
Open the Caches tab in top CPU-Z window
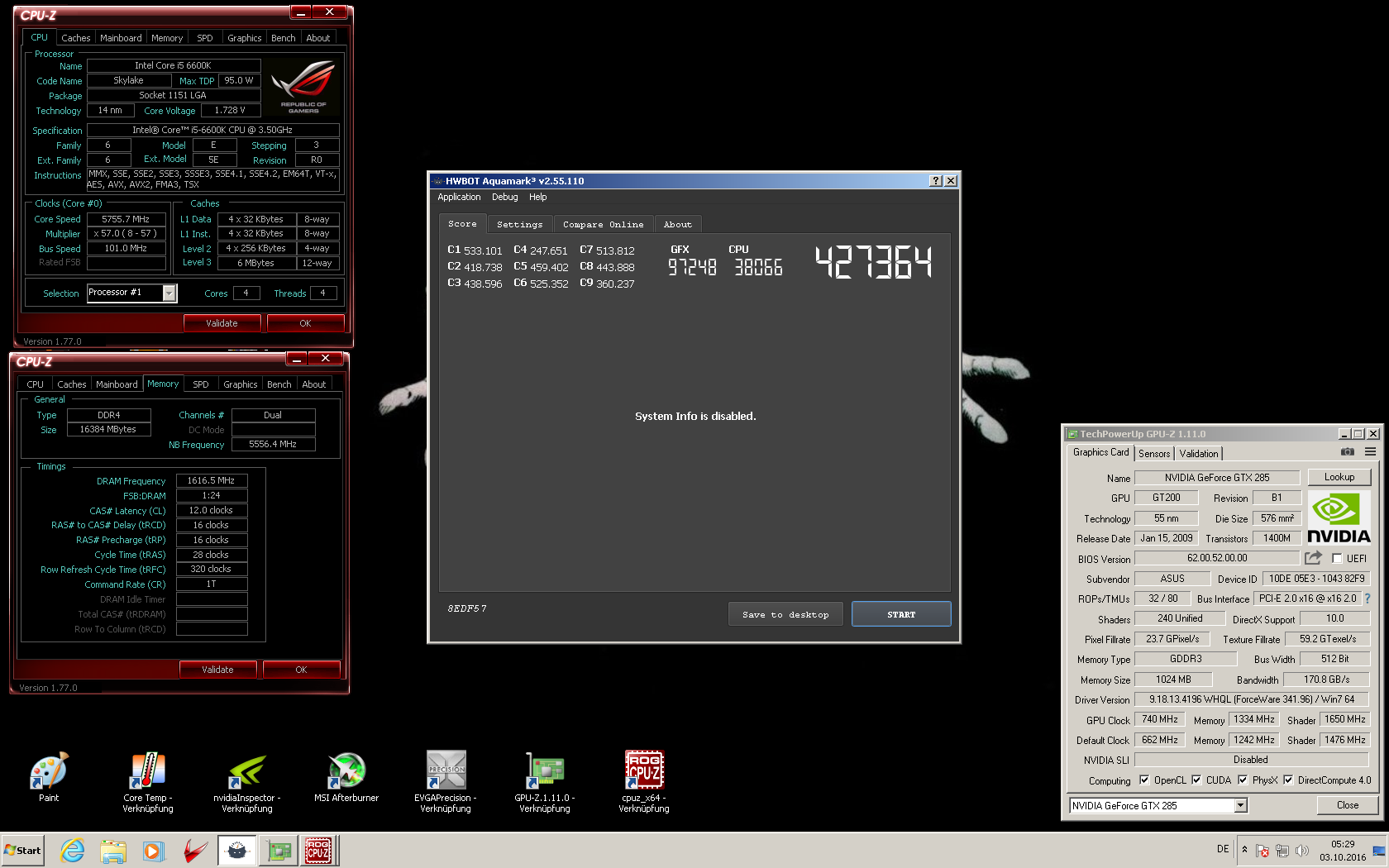pos(76,38)
